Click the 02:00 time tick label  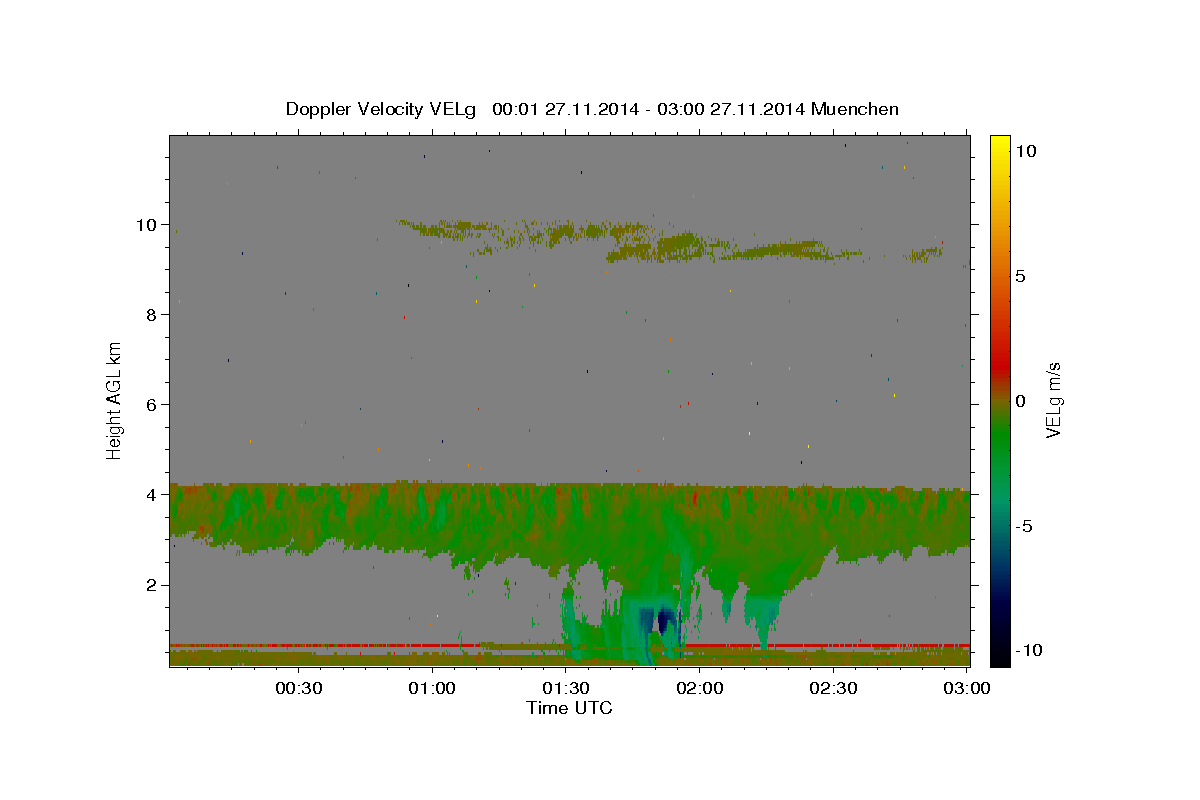(x=700, y=688)
